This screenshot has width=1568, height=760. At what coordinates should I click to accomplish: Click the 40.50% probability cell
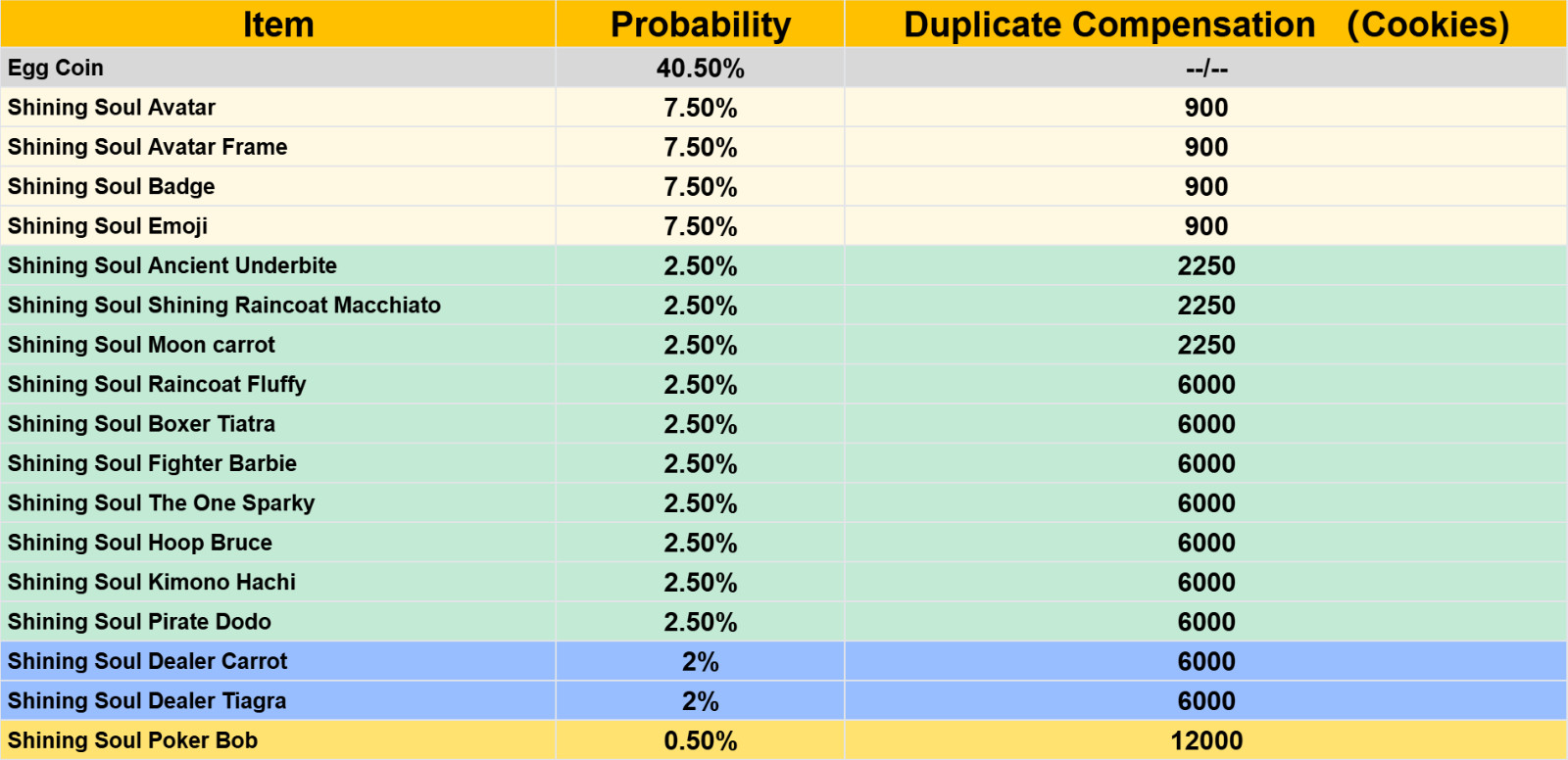coord(700,68)
